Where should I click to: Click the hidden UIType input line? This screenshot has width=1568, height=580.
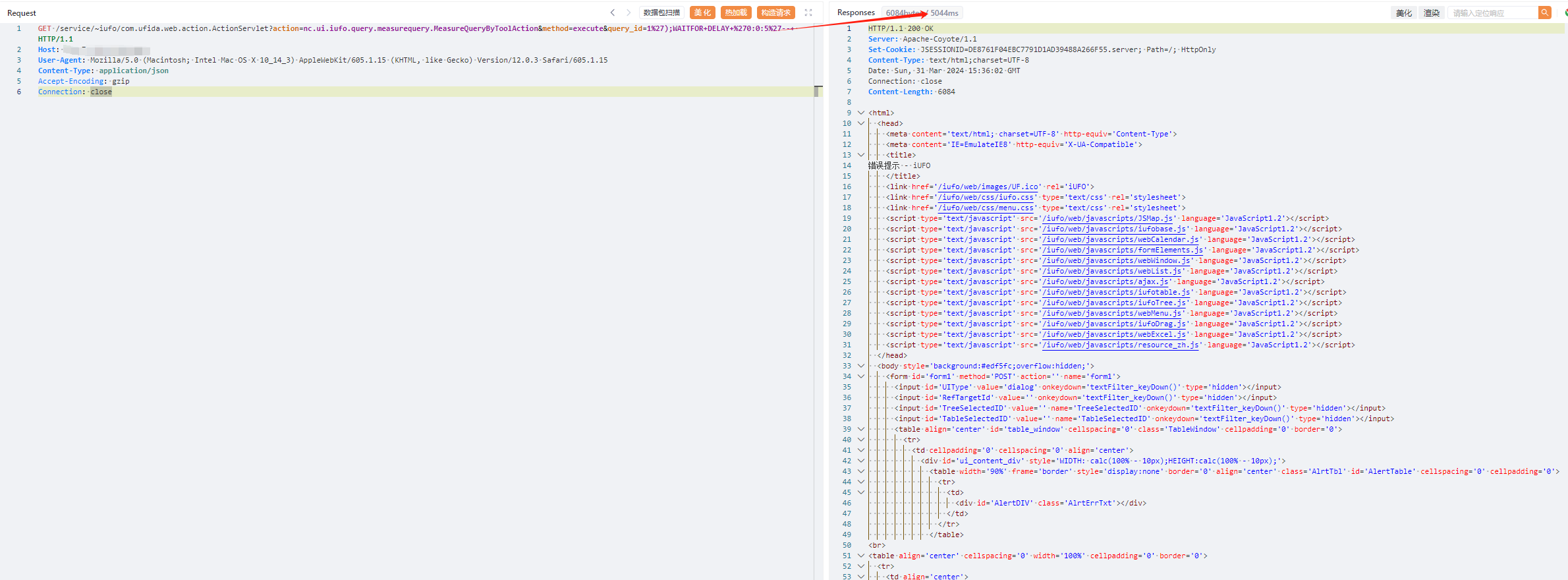pyautogui.click(x=1088, y=387)
